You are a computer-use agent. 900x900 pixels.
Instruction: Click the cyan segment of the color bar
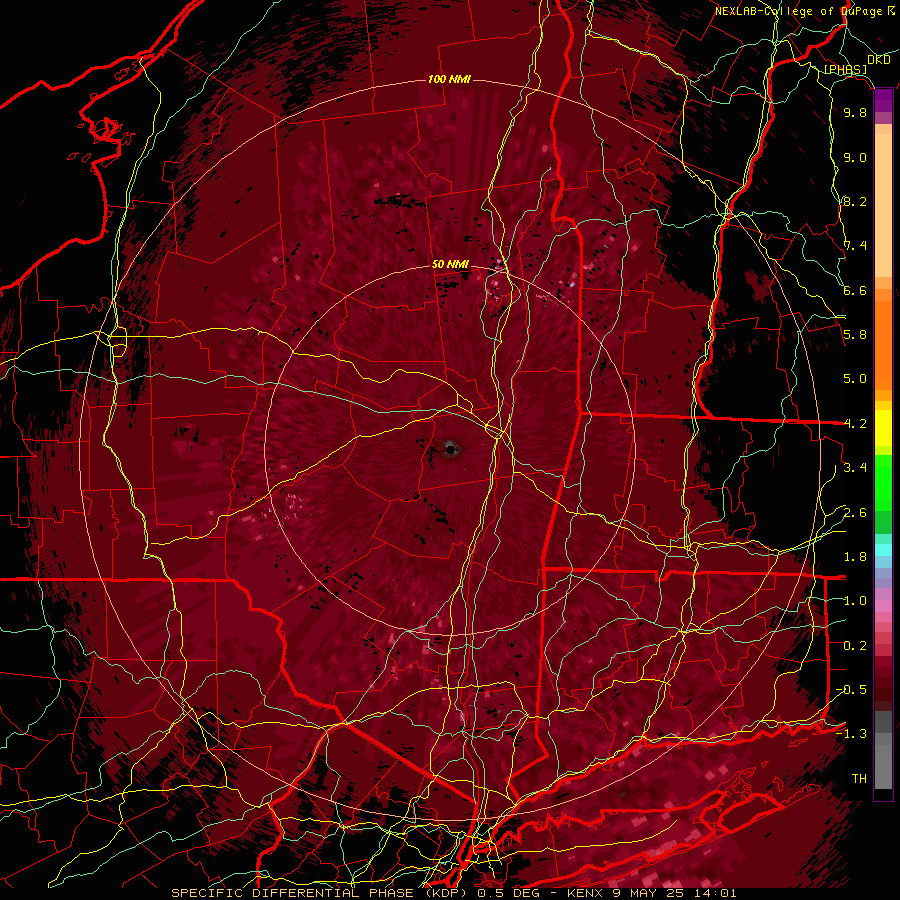[883, 549]
